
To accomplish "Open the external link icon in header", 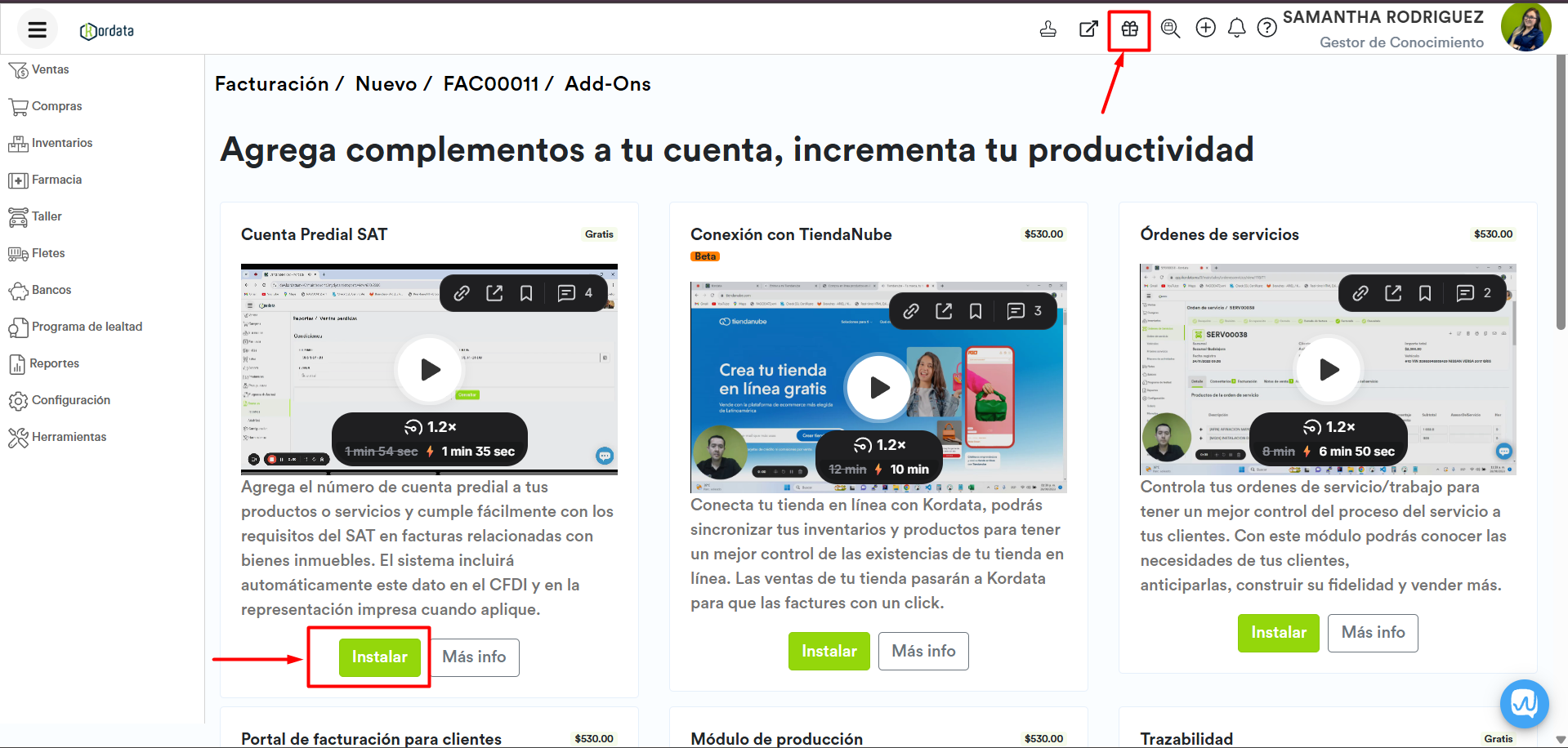I will point(1088,29).
